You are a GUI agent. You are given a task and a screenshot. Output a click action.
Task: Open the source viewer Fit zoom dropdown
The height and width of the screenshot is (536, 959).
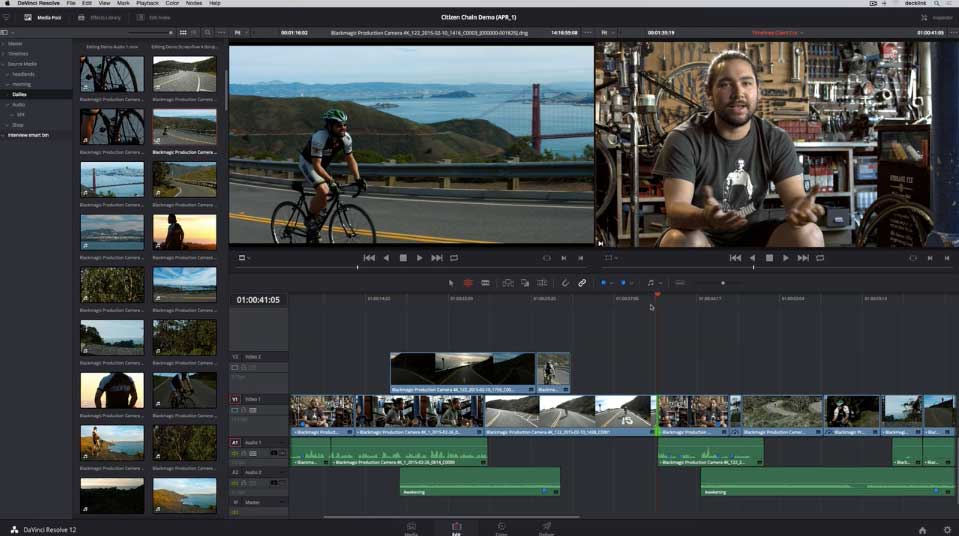pos(240,32)
